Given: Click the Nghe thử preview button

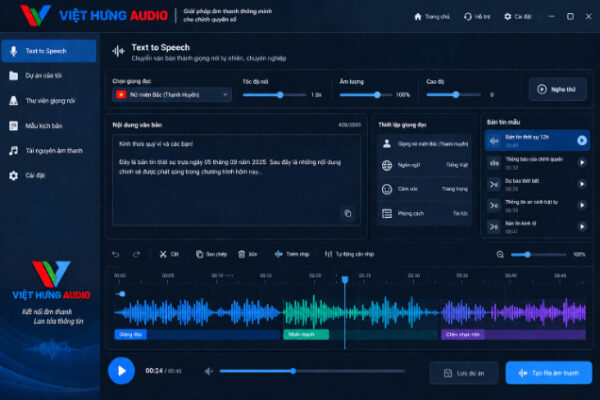Looking at the screenshot, I should (x=558, y=90).
